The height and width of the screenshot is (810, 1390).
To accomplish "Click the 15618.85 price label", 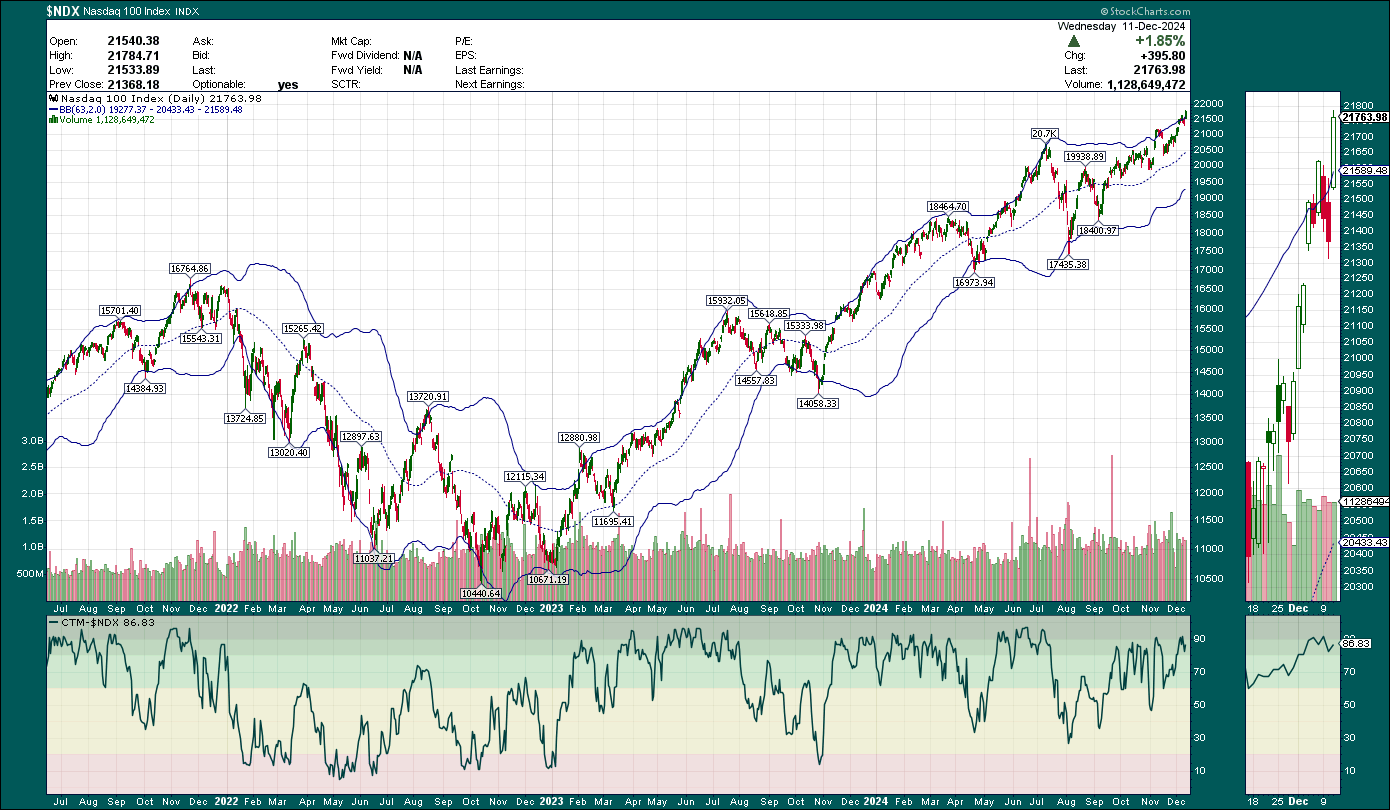I will [769, 313].
